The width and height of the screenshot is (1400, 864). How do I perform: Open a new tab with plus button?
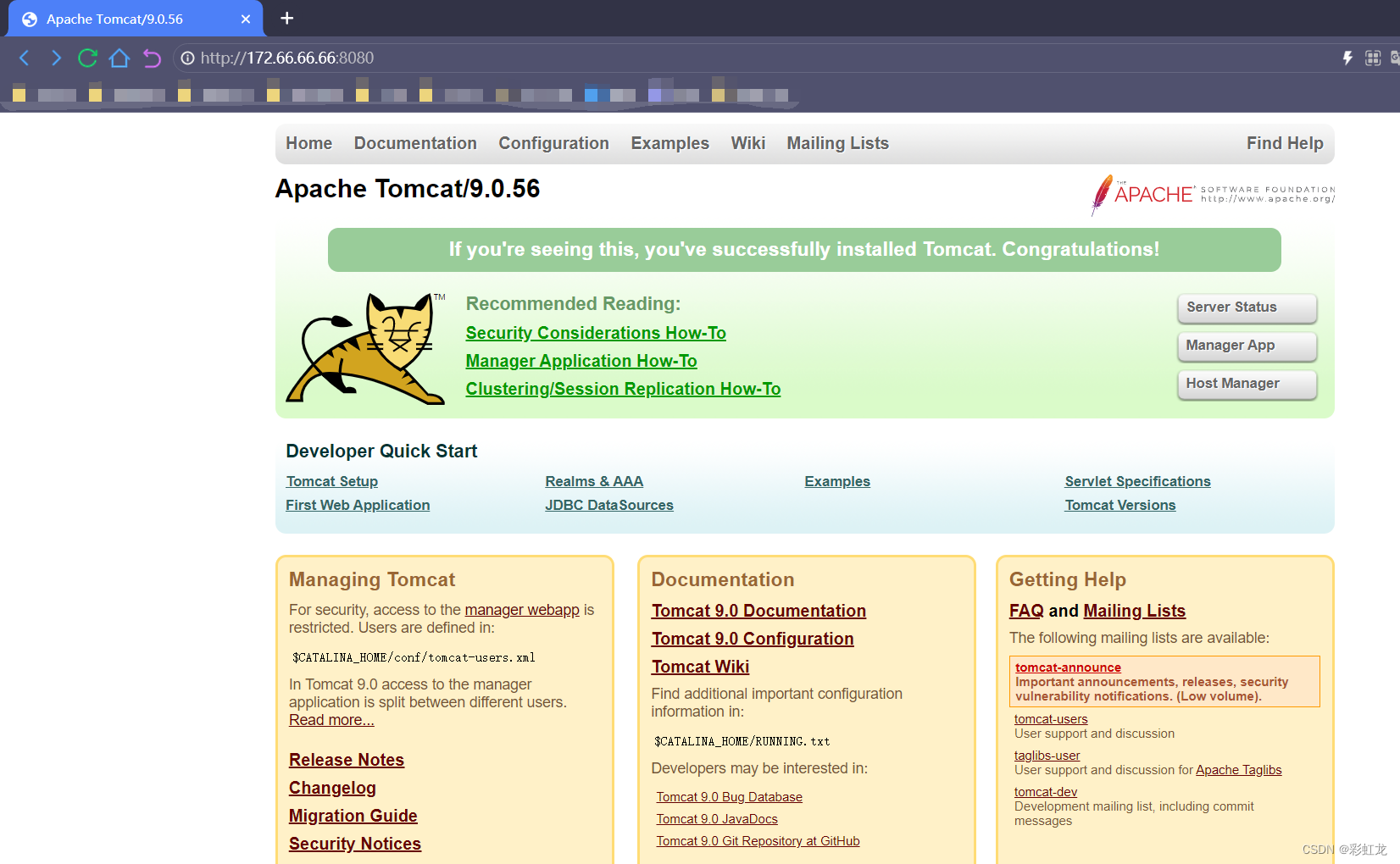pos(287,18)
